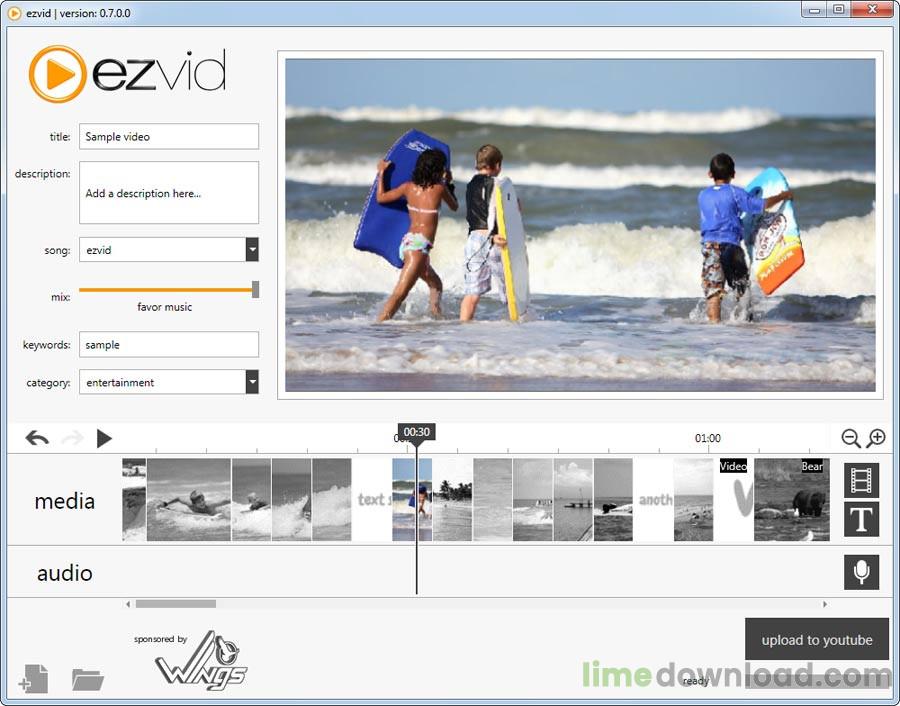
Task: Click the 00:30 playhead marker
Action: point(416,432)
